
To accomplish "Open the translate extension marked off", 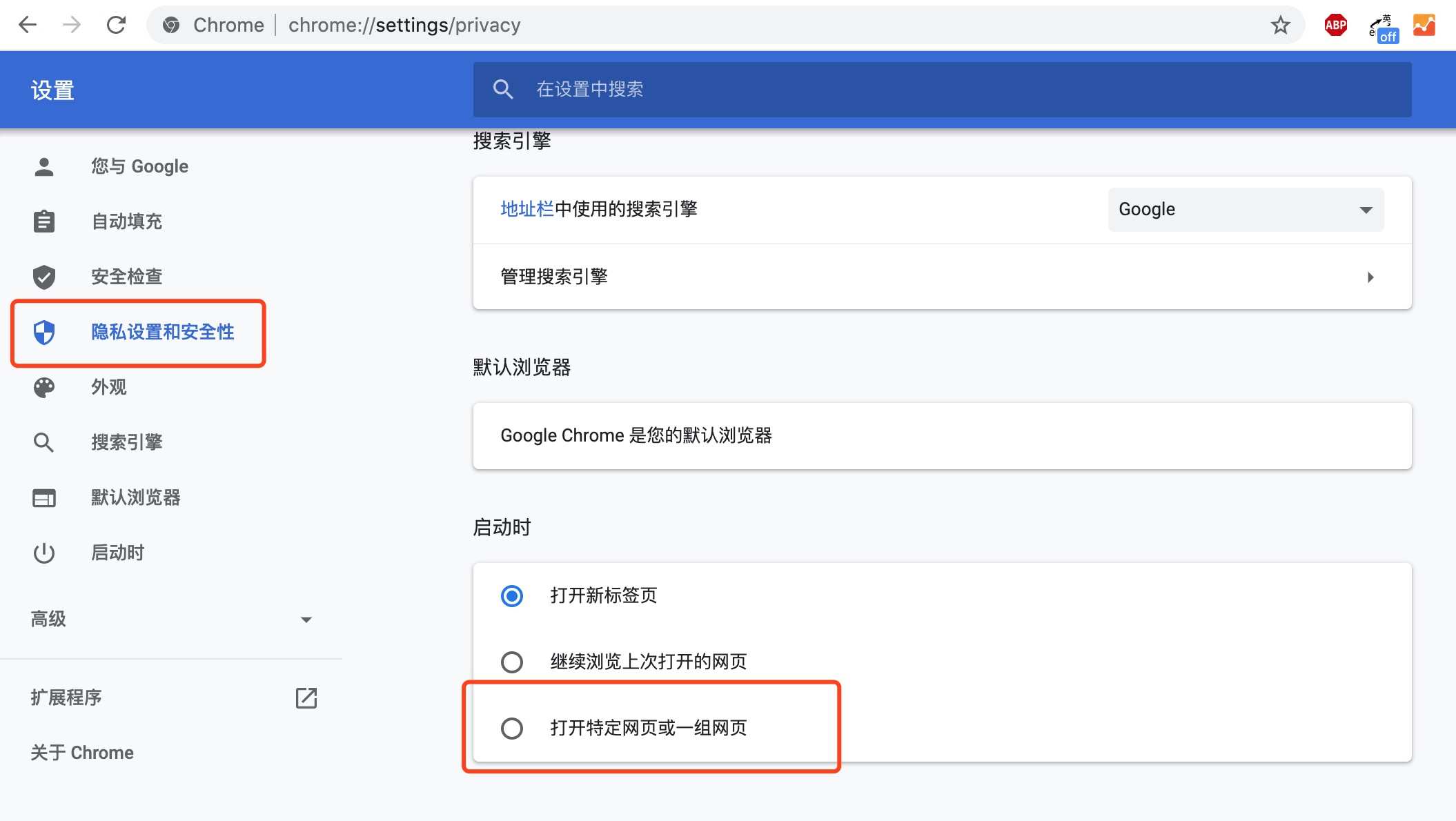I will pos(1384,28).
